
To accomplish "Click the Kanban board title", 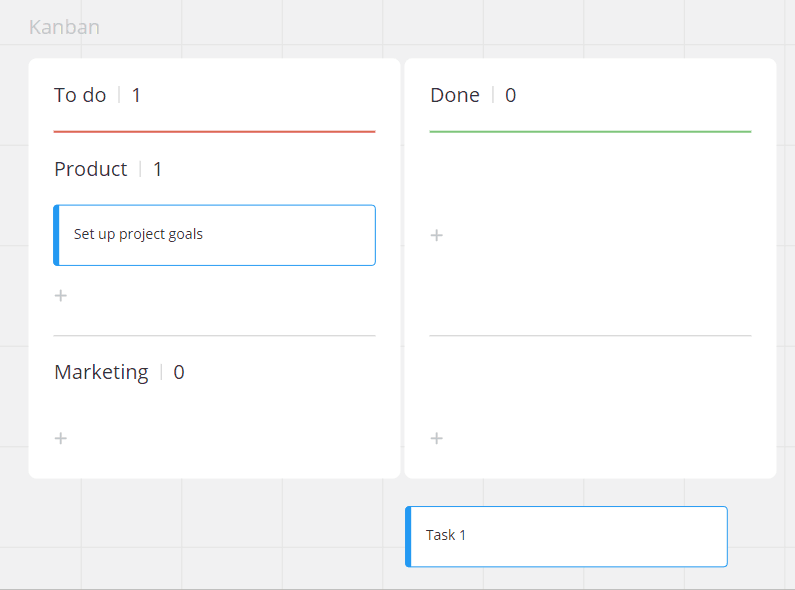I will coord(64,27).
